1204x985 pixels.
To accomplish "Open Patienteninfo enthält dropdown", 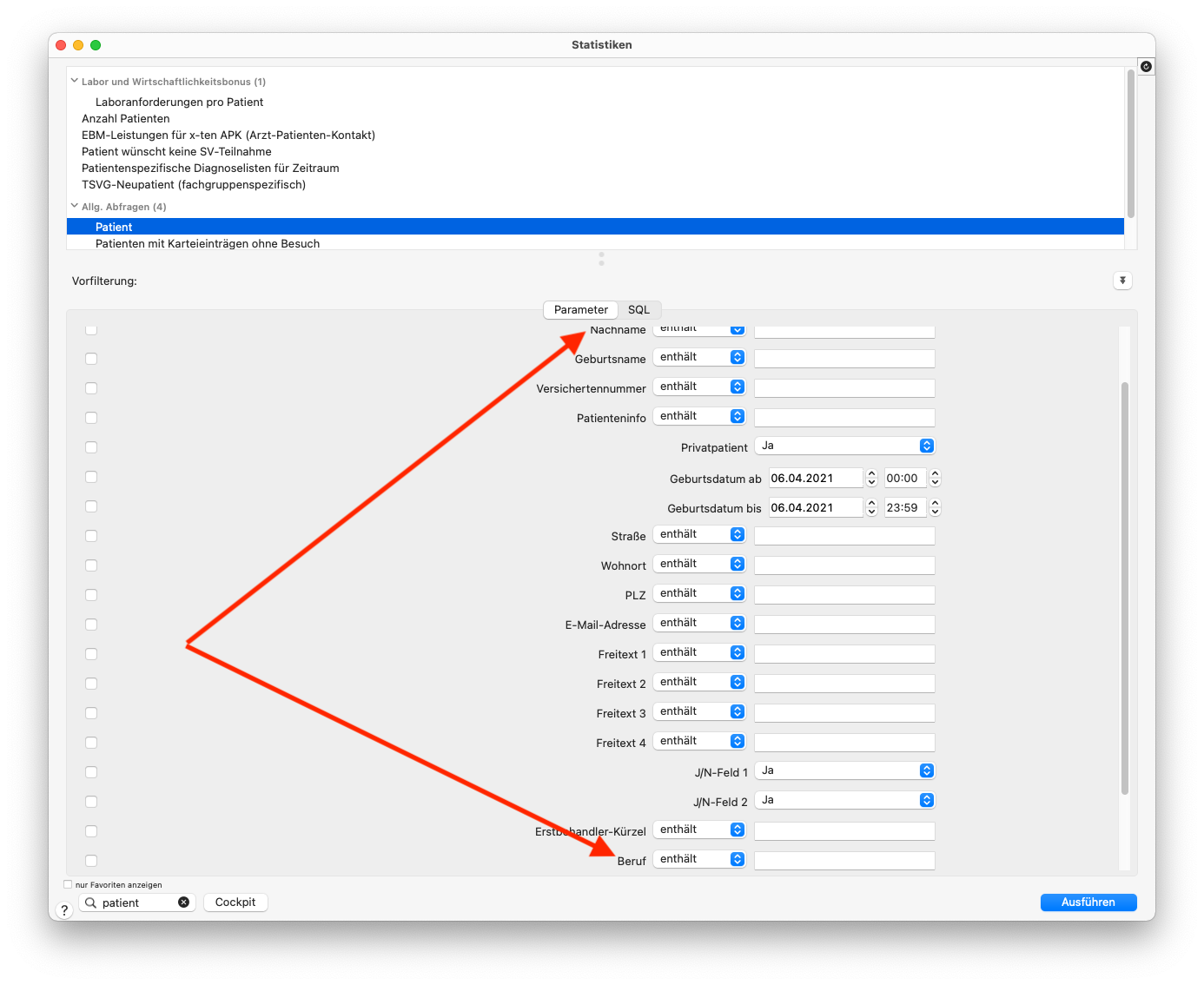I will coord(699,416).
